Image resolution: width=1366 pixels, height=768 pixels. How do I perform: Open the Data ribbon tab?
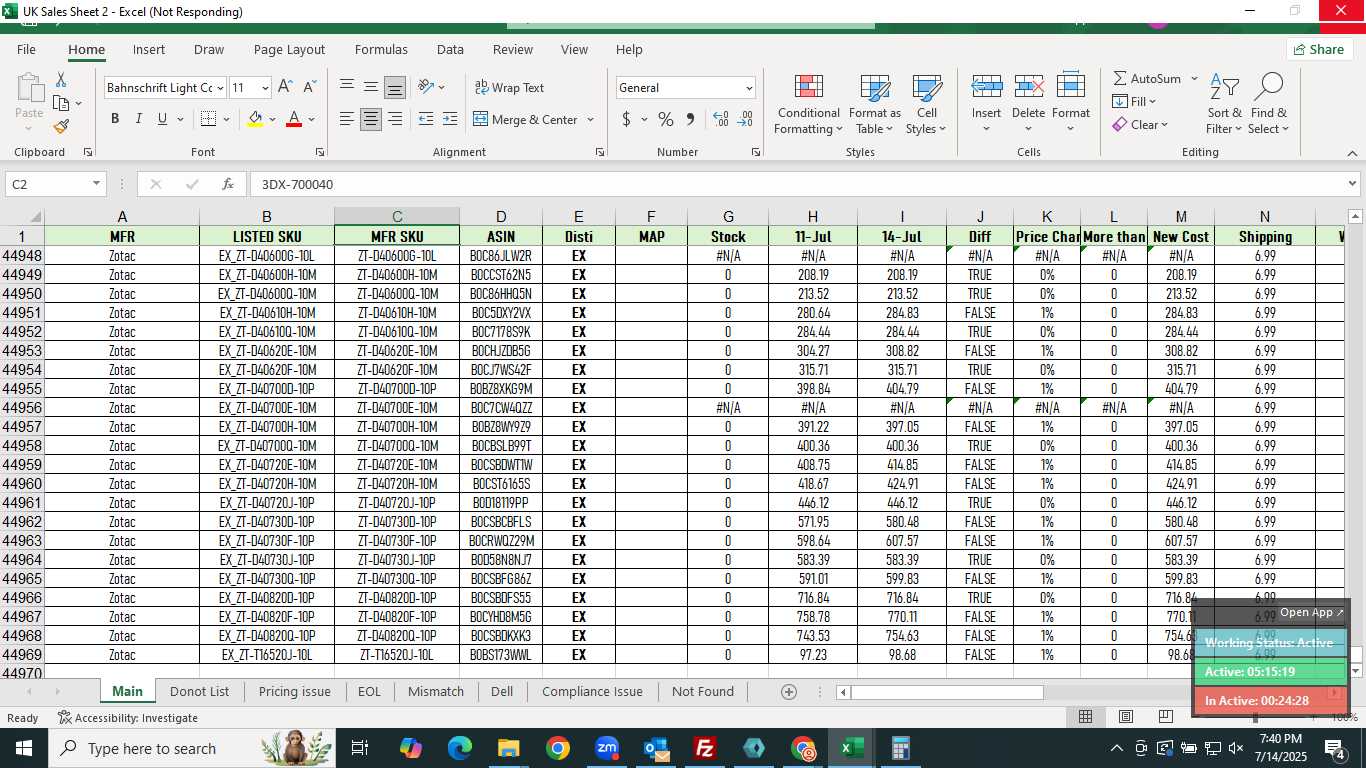[x=450, y=49]
